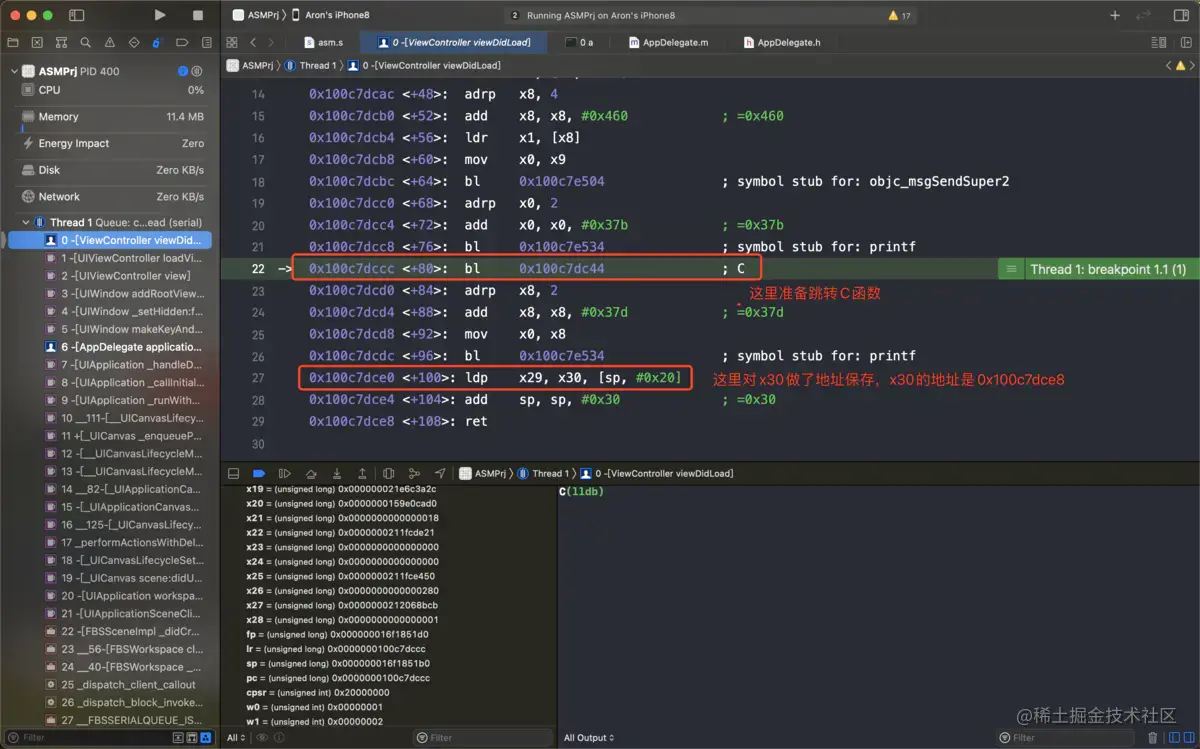Select the Energy Impact gauge row
Screen dimensions: 1200x749
114,144
